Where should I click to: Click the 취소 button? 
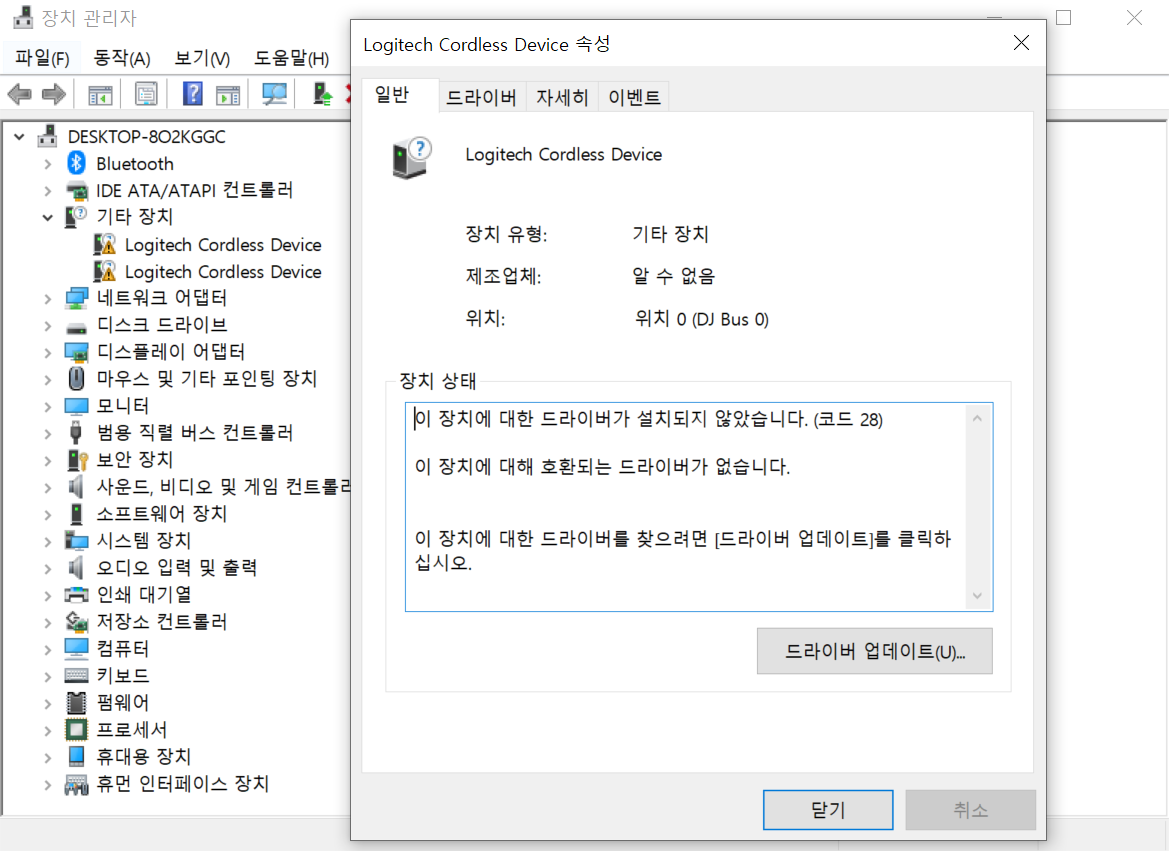point(971,809)
